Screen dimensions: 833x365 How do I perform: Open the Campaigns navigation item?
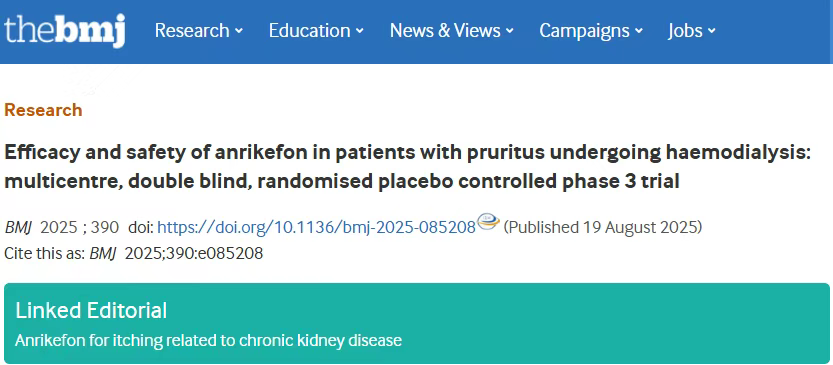585,31
